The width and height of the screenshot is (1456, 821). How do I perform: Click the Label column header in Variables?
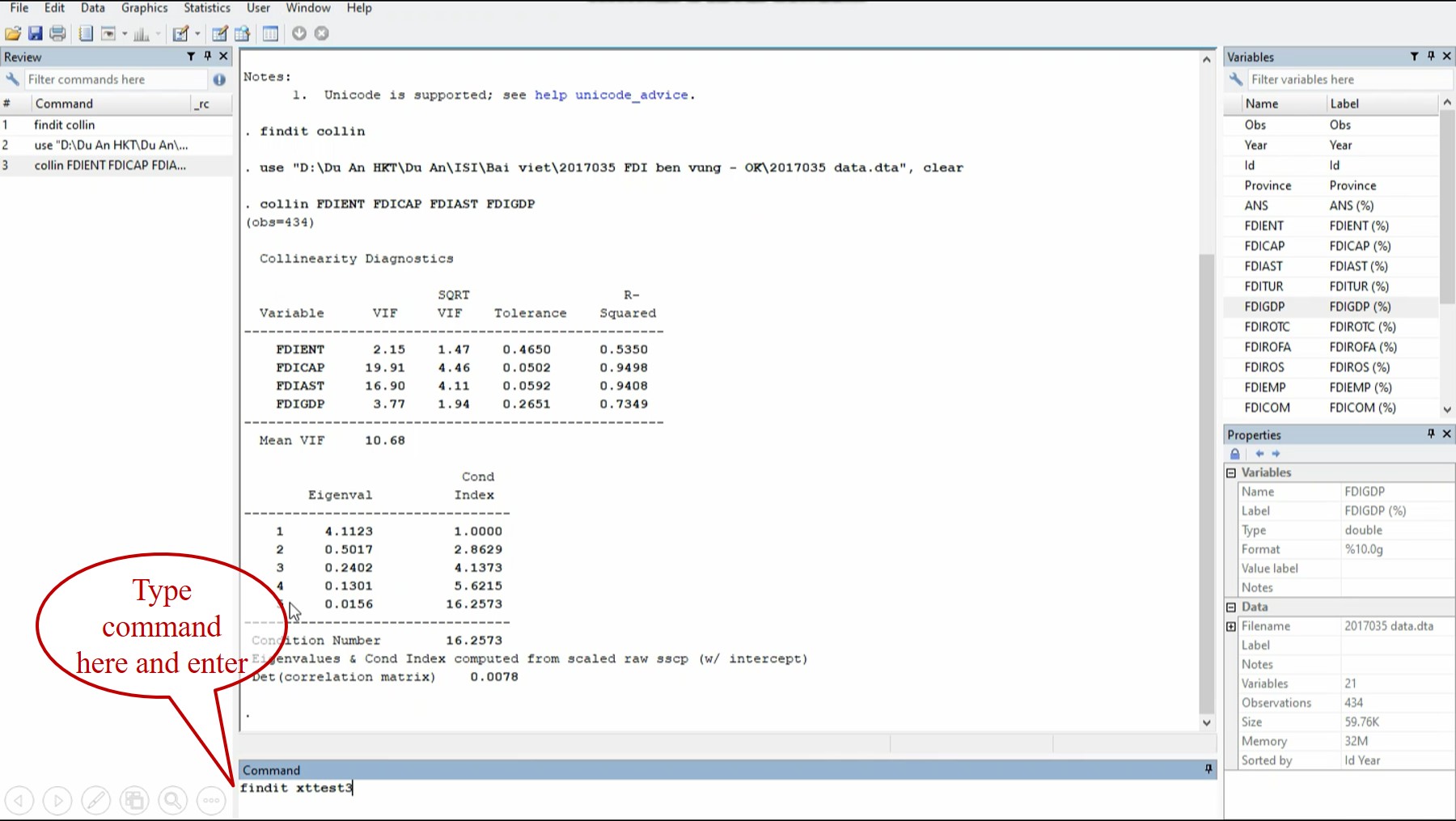1382,104
